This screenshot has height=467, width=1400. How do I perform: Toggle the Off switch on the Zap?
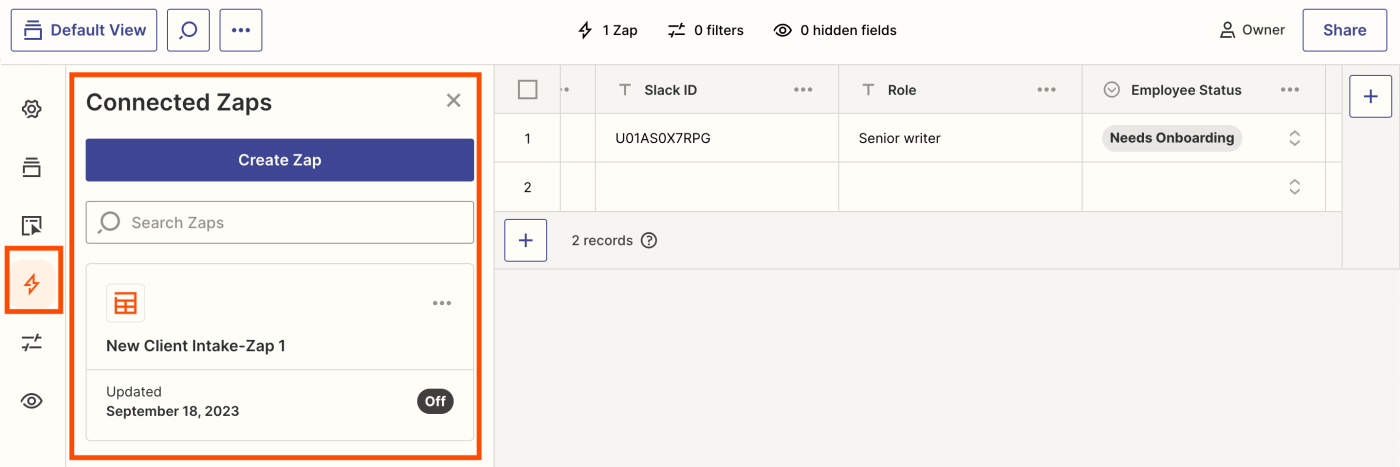435,401
